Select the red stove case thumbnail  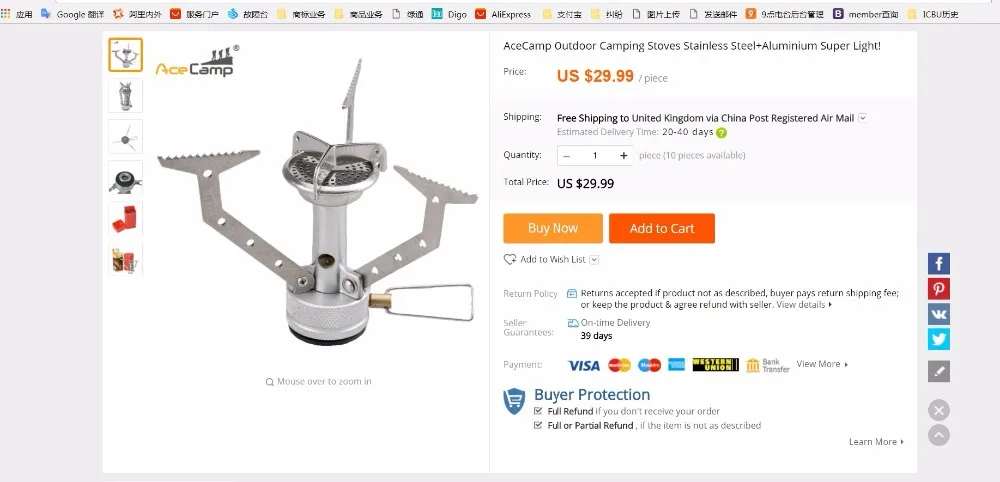[x=125, y=218]
